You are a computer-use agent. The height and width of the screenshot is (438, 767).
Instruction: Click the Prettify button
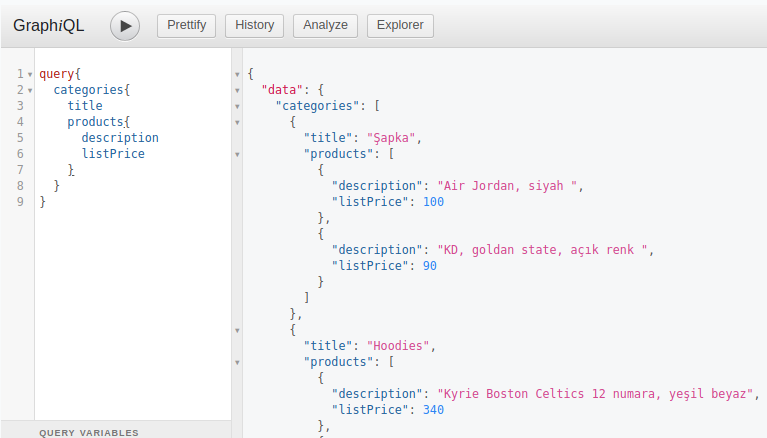(x=187, y=25)
